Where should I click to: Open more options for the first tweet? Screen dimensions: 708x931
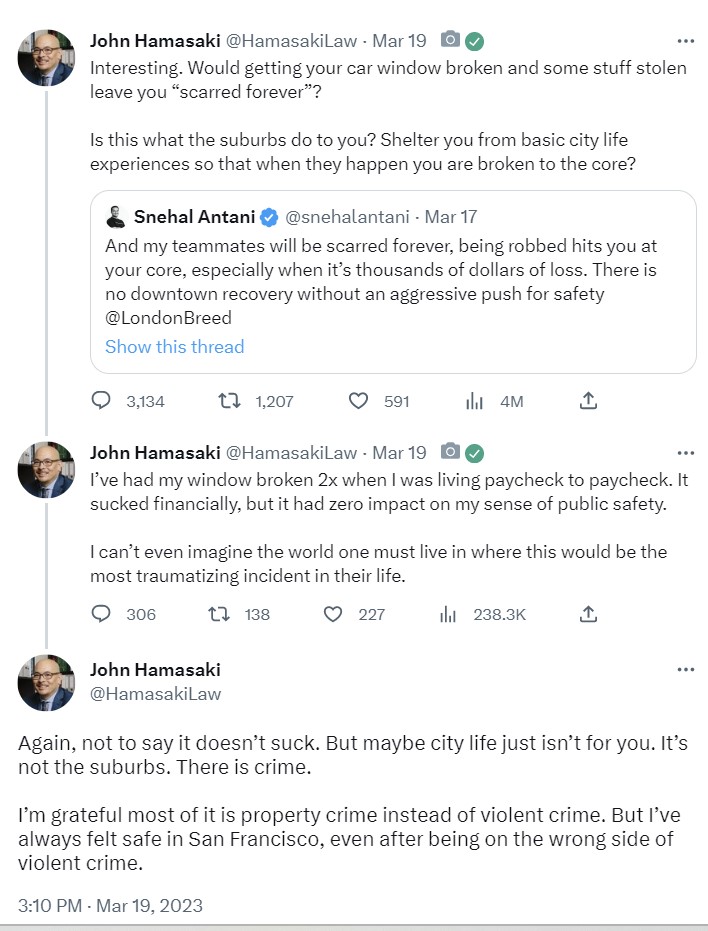[685, 41]
